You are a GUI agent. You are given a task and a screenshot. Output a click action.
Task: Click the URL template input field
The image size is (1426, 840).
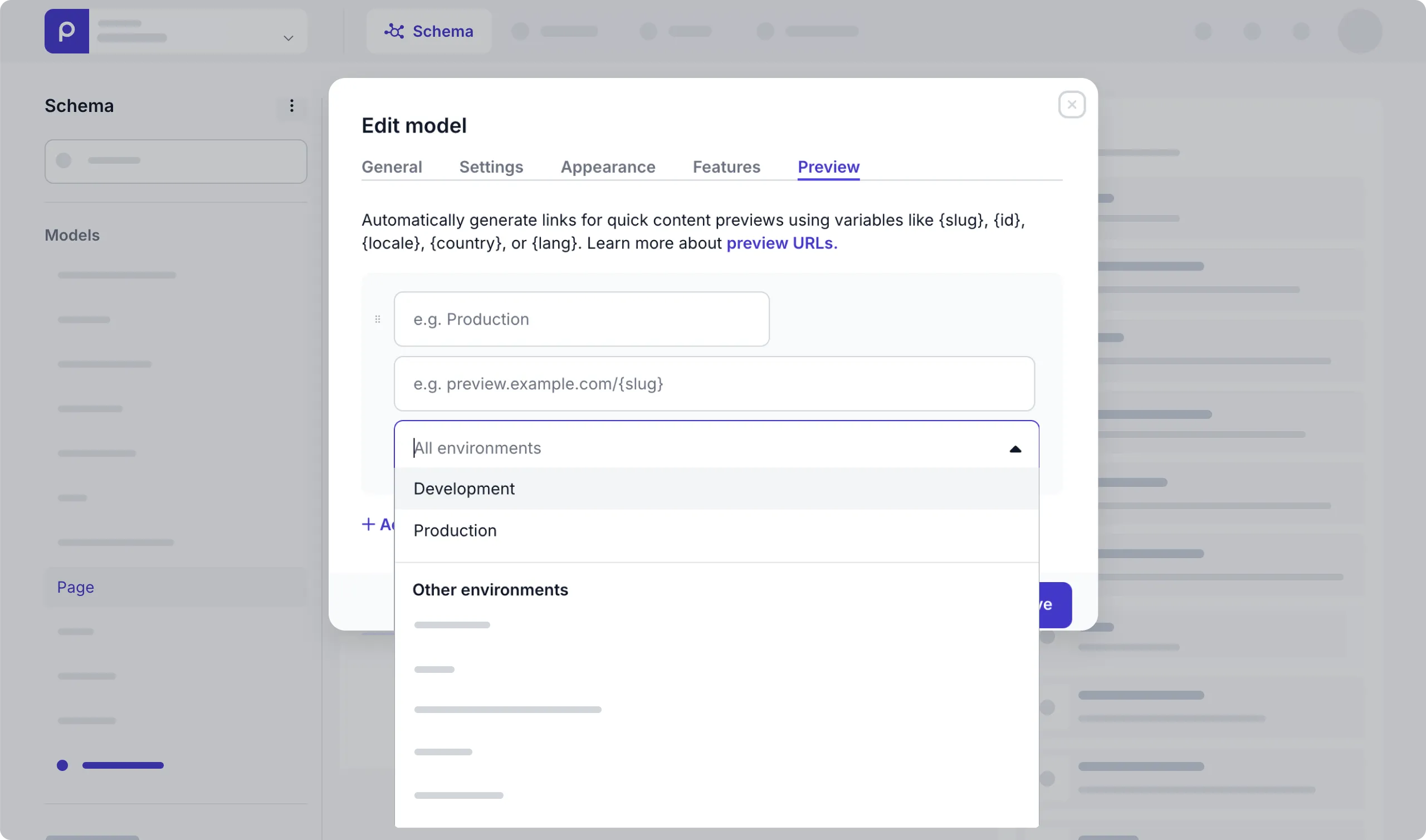714,384
